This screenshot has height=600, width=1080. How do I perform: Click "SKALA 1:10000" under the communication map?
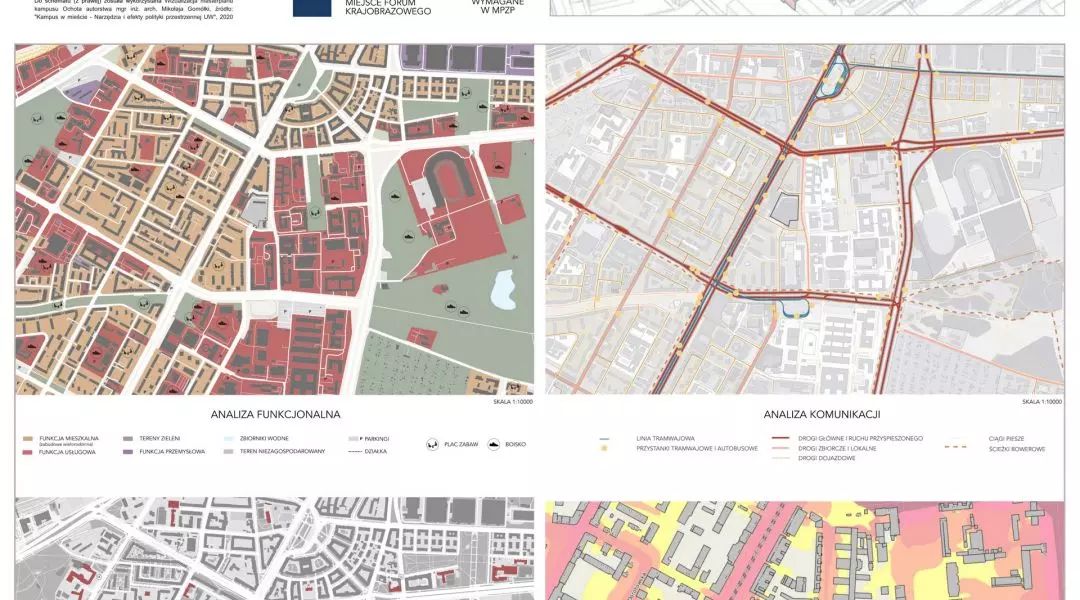[x=1041, y=402]
